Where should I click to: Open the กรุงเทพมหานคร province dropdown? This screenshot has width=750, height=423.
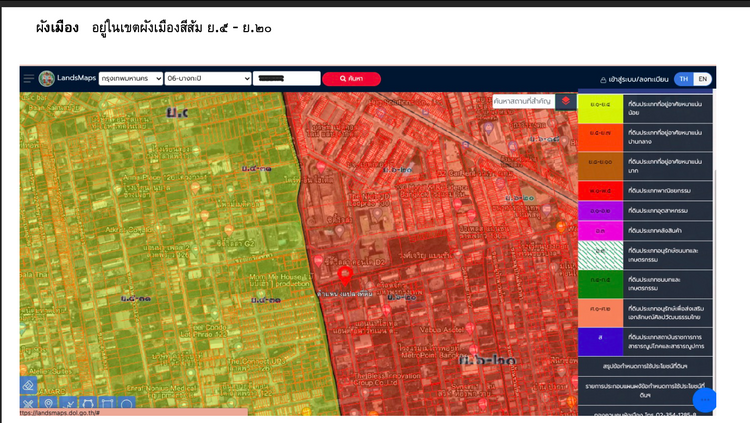pos(131,78)
